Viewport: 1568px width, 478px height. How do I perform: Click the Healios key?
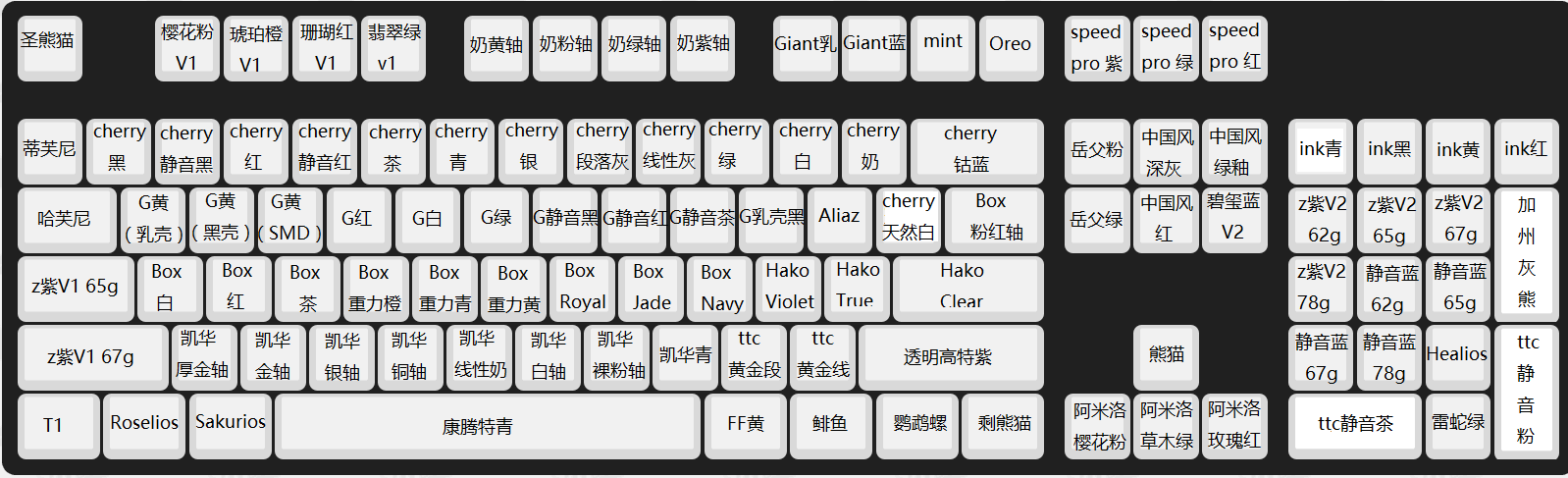point(1457,356)
